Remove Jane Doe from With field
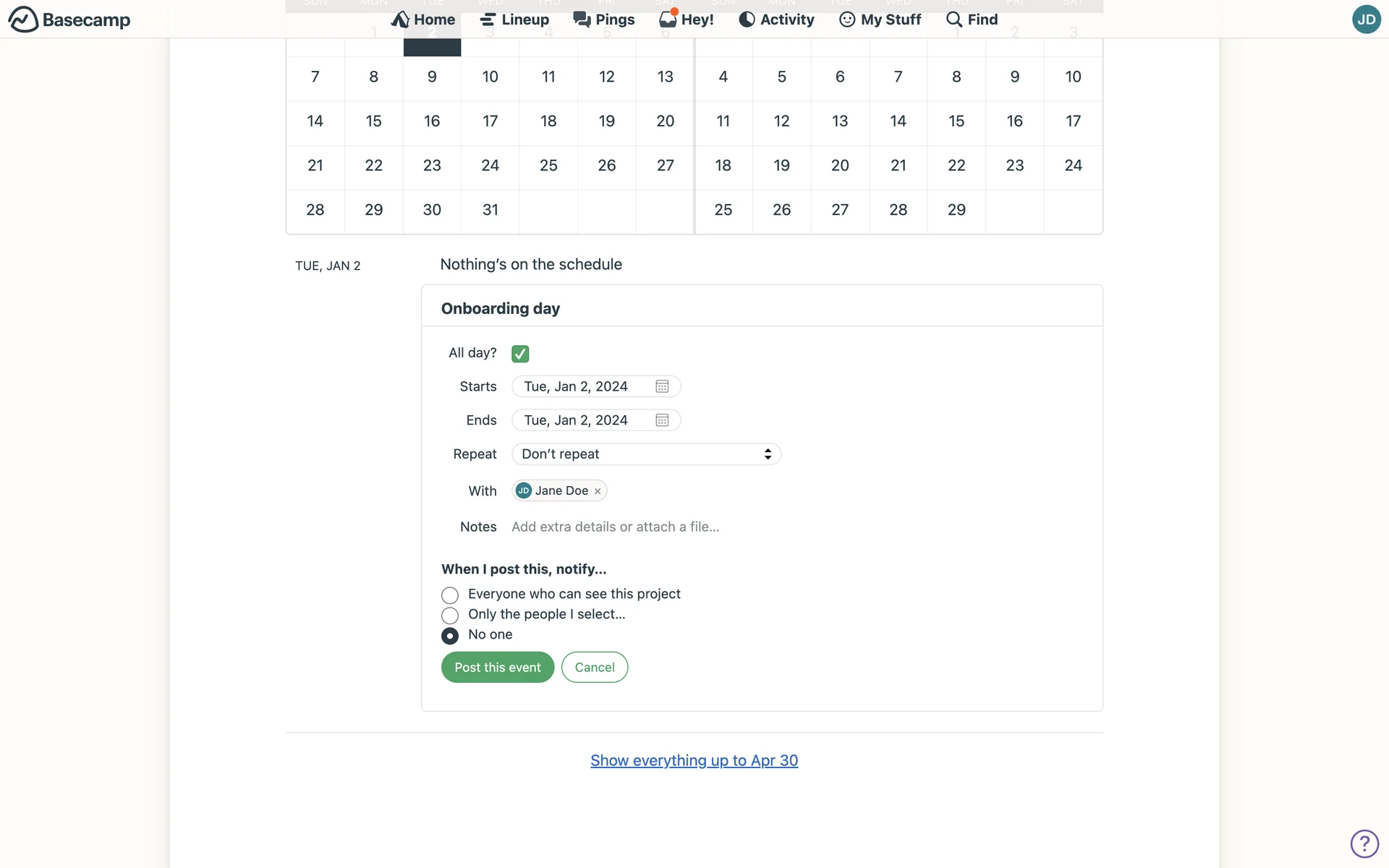This screenshot has height=868, width=1389. click(598, 491)
